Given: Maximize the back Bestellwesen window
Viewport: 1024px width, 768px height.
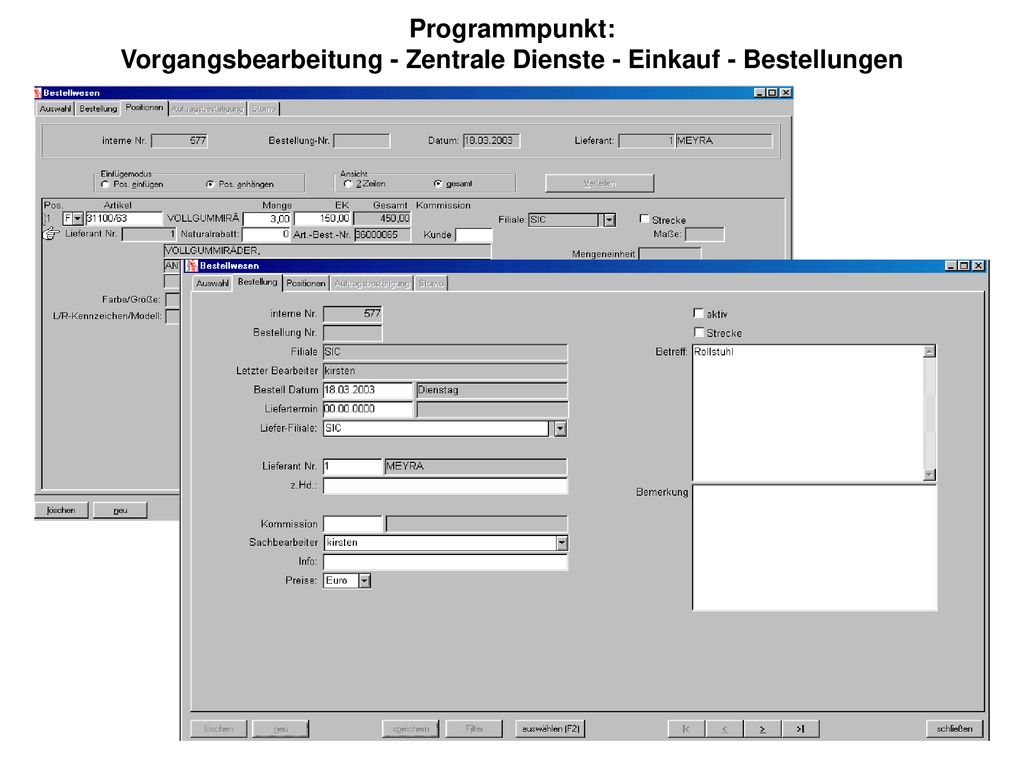Looking at the screenshot, I should click(x=772, y=93).
